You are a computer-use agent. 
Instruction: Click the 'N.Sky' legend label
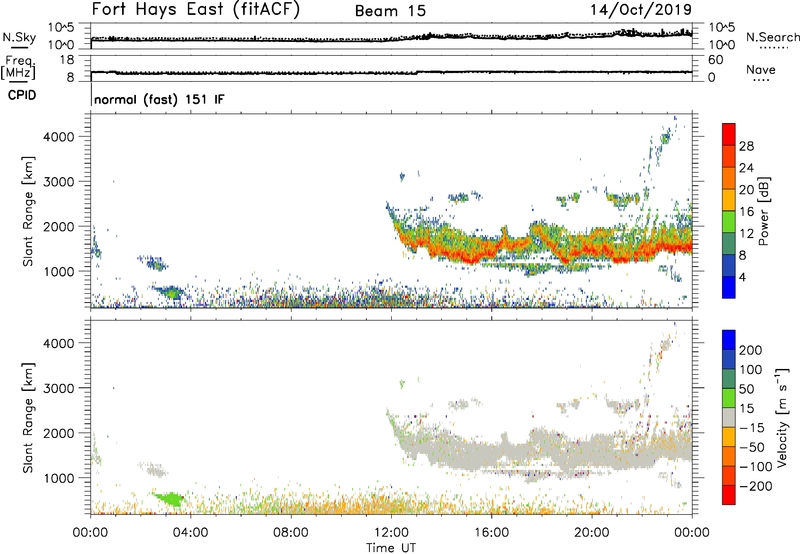click(19, 37)
